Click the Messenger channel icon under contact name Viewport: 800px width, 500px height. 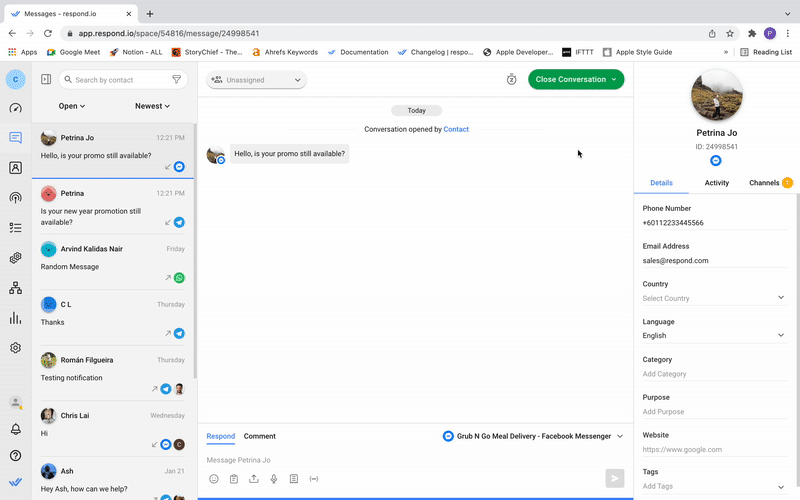[x=716, y=161]
